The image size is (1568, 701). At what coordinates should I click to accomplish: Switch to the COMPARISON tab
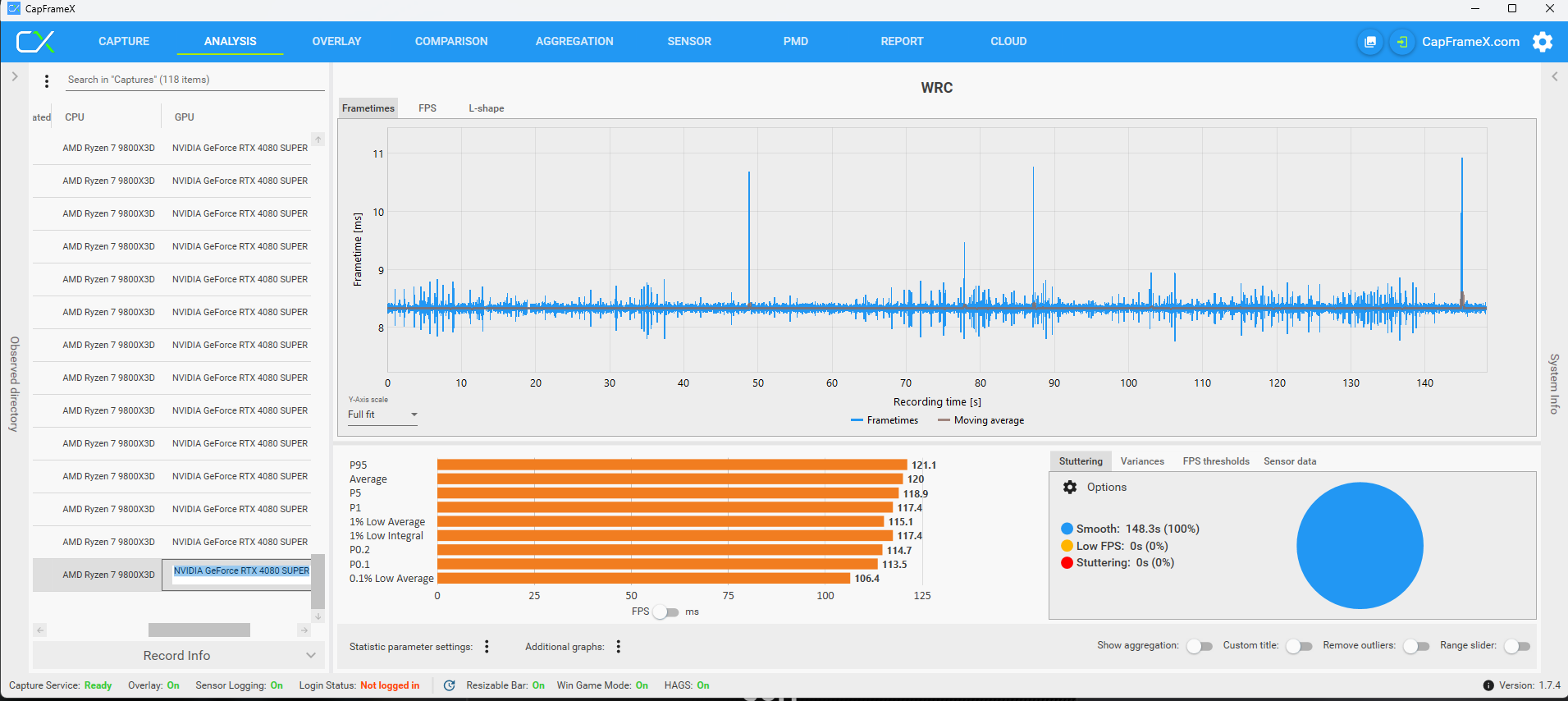click(450, 41)
